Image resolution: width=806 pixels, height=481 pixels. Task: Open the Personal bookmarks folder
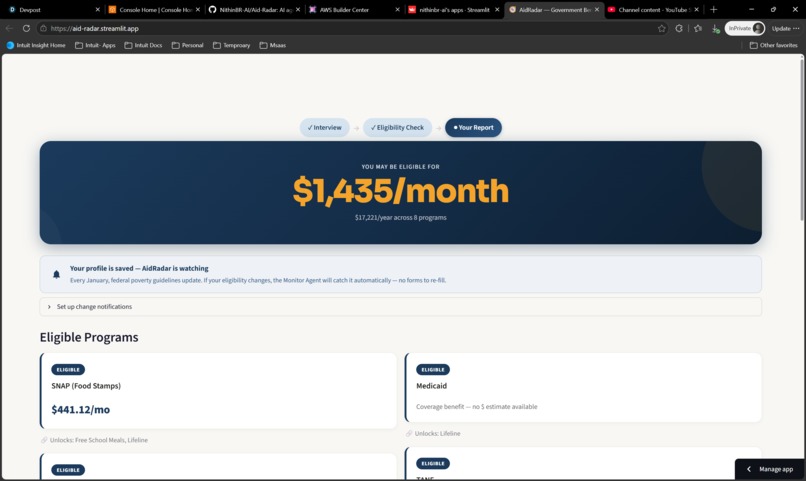pyautogui.click(x=188, y=45)
